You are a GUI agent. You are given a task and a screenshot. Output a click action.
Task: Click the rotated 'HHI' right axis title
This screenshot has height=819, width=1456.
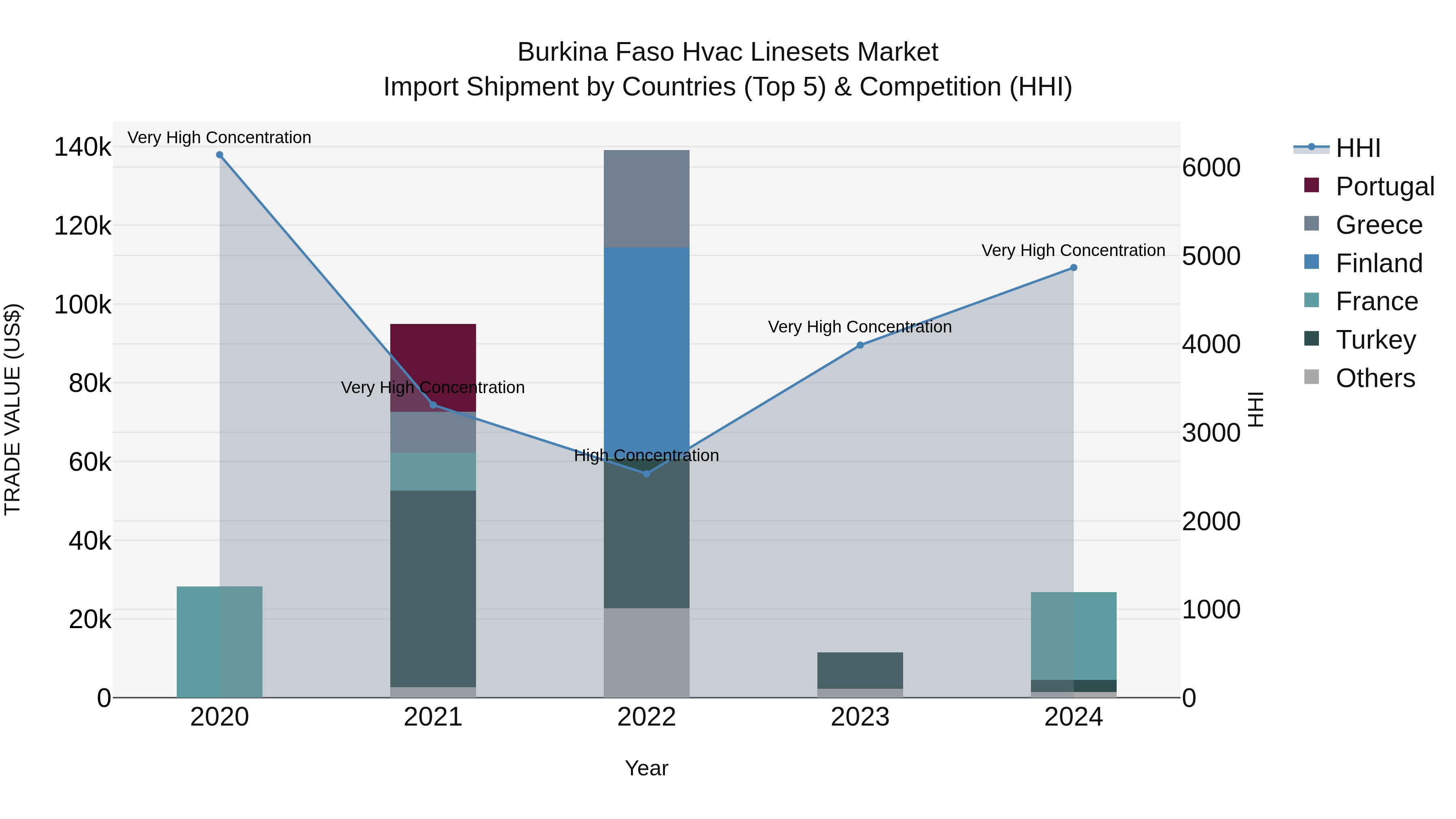[x=1255, y=410]
